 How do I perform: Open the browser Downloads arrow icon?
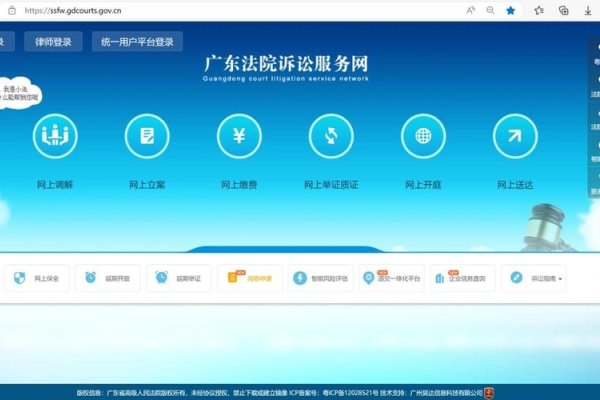[x=588, y=11]
